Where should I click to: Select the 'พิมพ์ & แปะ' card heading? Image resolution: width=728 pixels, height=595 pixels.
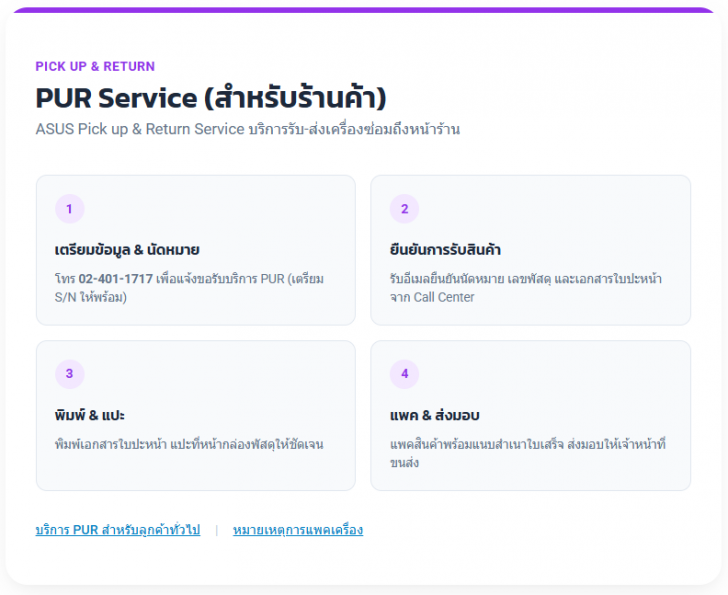[90, 414]
